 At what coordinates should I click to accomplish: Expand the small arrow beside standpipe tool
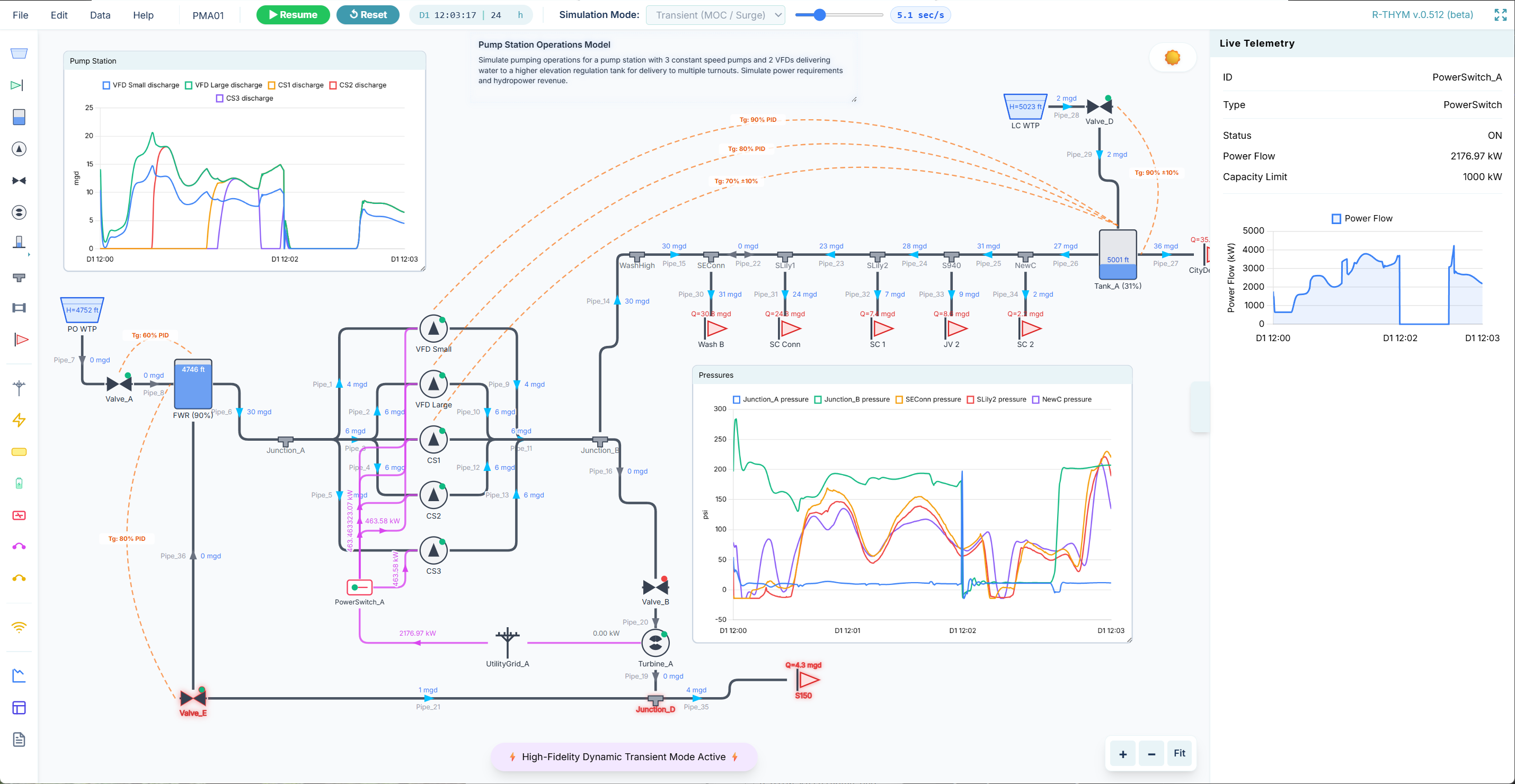(x=29, y=254)
